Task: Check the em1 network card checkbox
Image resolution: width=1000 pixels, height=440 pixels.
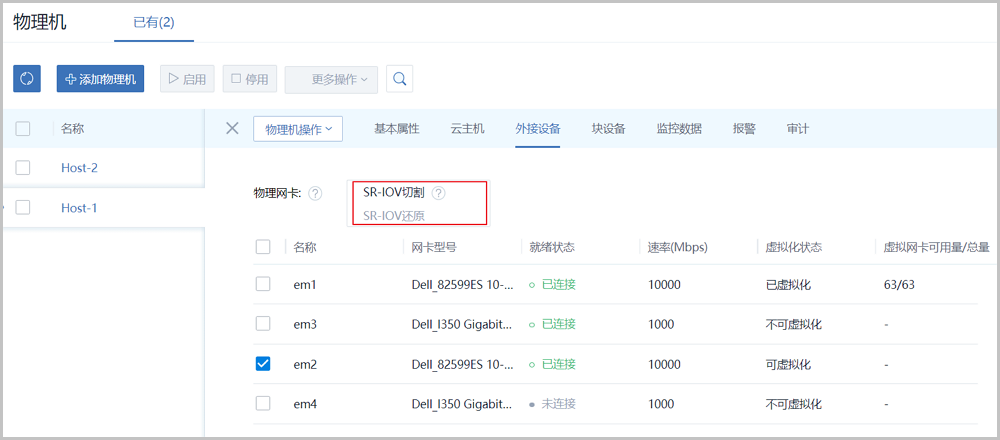Action: point(263,284)
